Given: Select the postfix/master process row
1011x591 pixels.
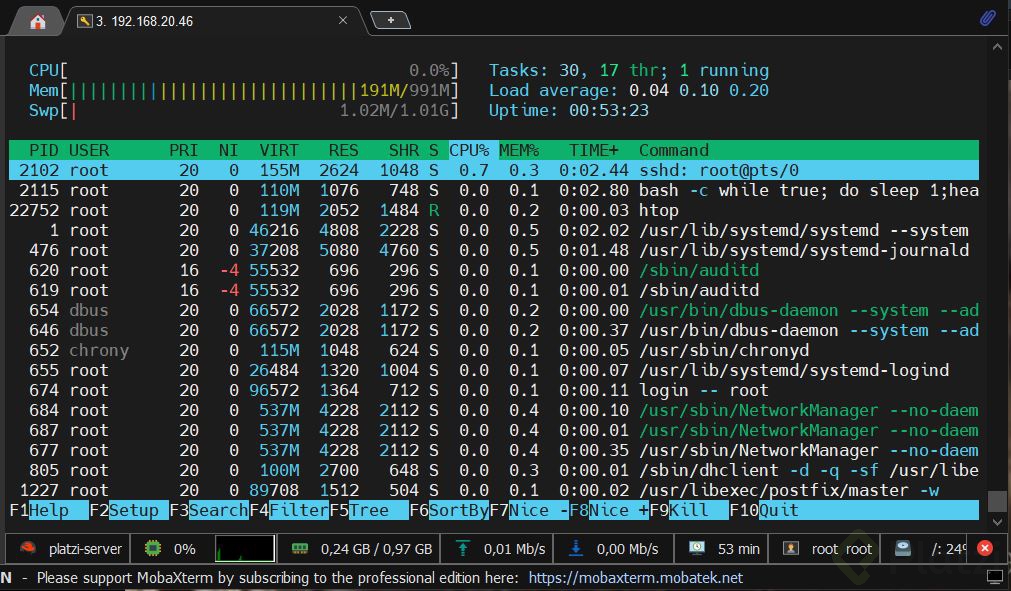Looking at the screenshot, I should click(x=494, y=490).
